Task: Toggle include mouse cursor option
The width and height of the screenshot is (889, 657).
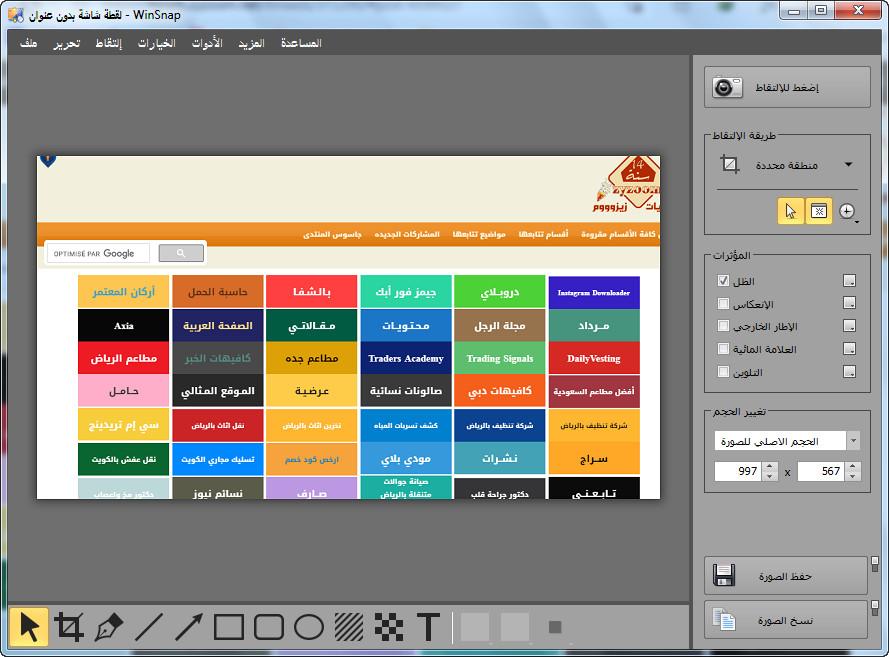Action: [790, 211]
